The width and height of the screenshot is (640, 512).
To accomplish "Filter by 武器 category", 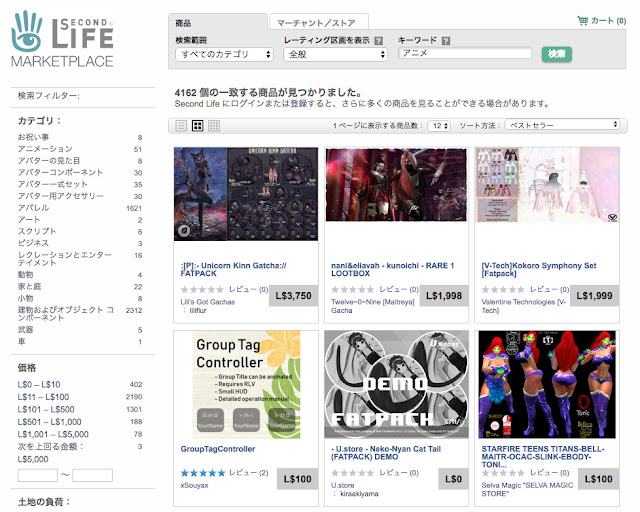I will [25, 329].
